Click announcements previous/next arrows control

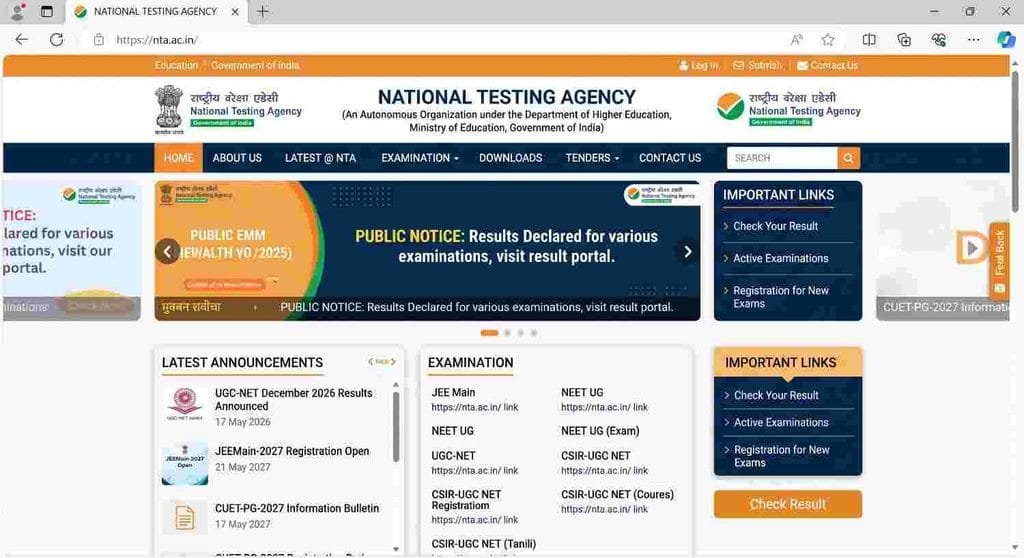coord(382,361)
